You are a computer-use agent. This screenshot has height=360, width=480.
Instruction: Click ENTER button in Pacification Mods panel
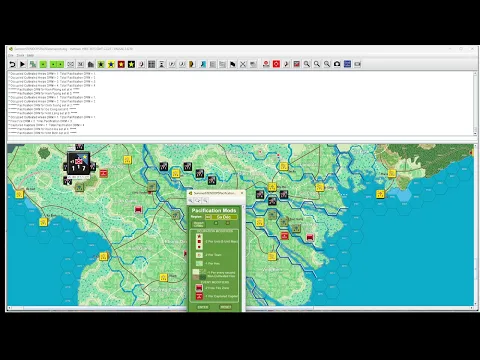203,307
